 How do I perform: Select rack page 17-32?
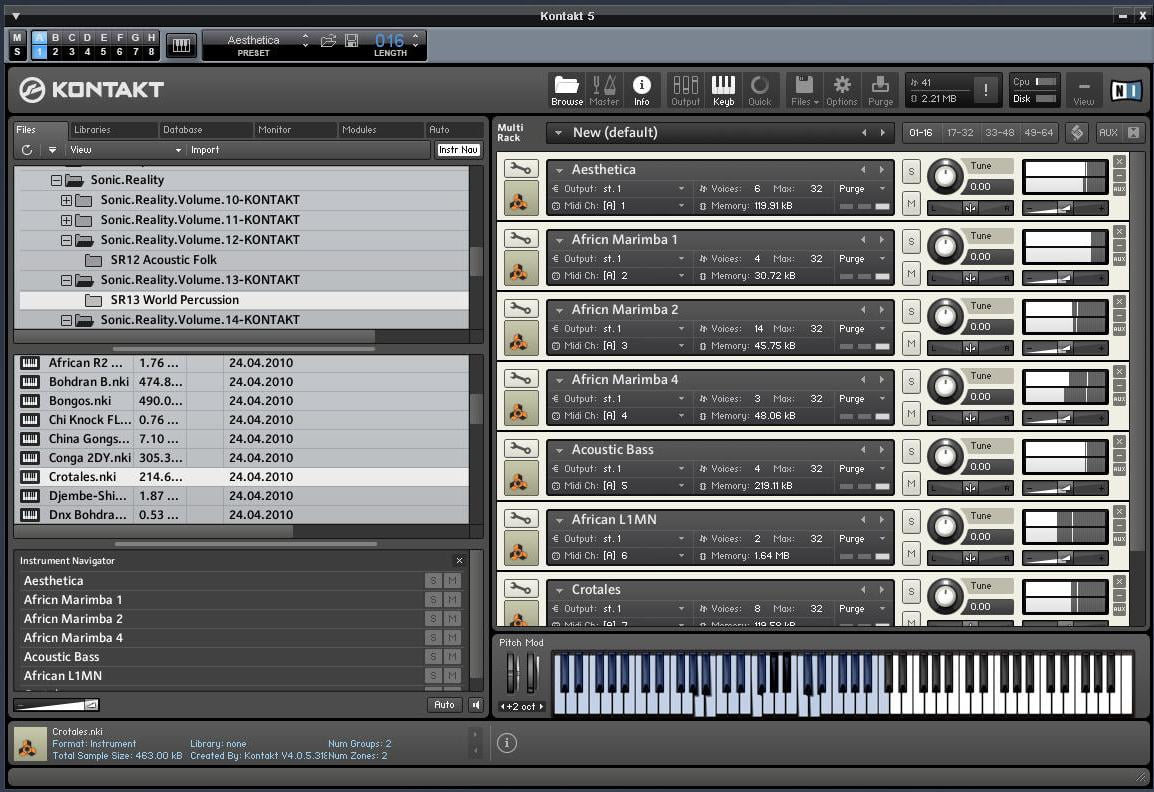(x=960, y=132)
